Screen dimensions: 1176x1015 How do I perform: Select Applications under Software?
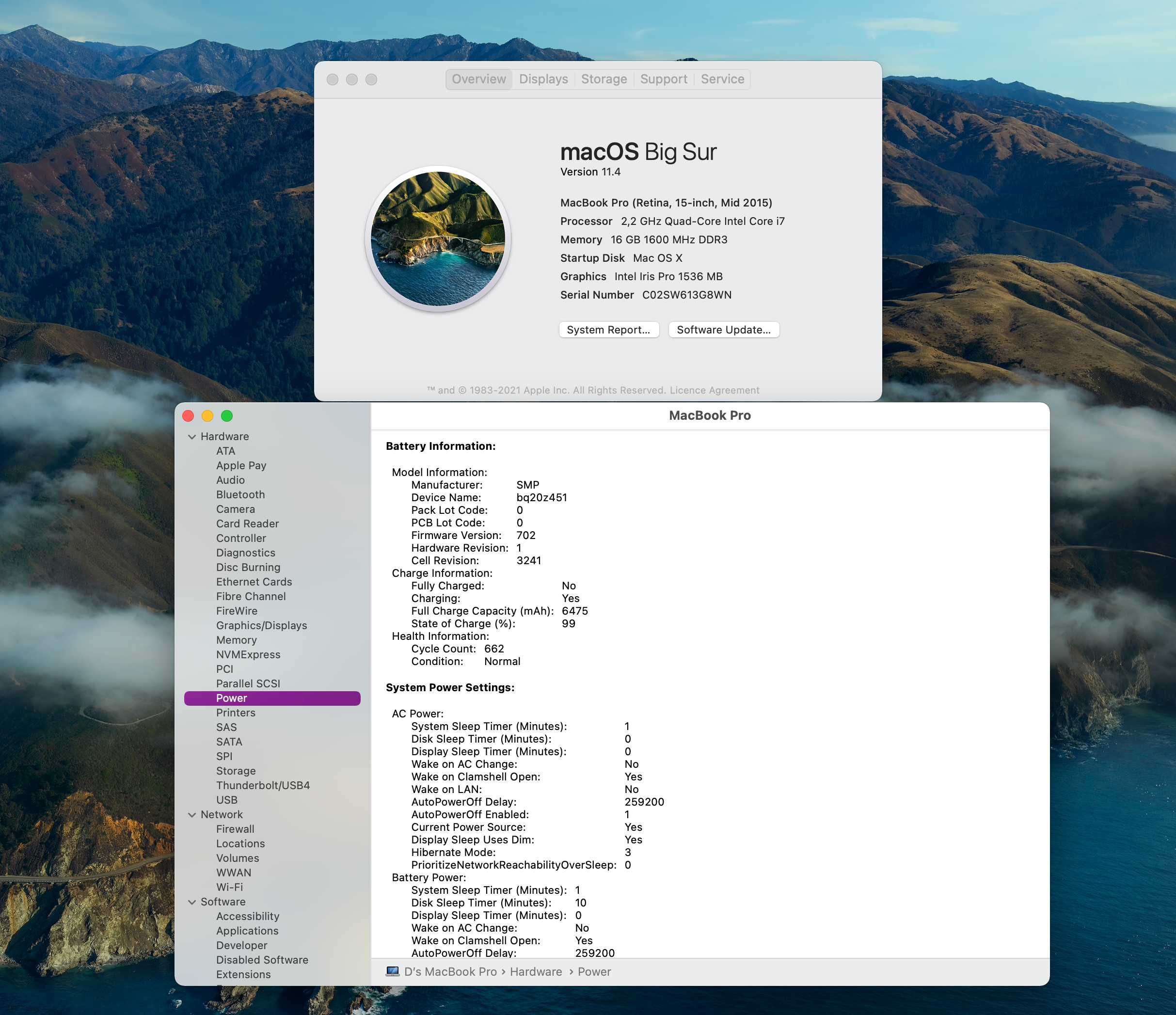pos(247,932)
